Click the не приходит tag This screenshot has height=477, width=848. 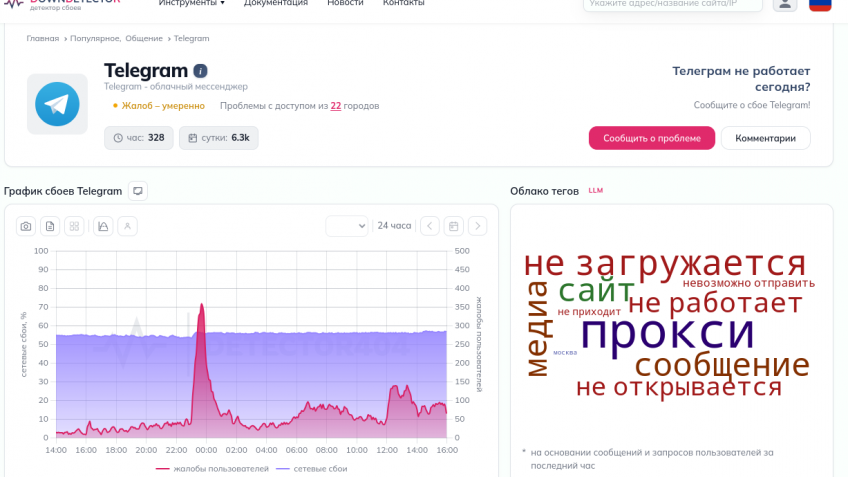click(589, 312)
